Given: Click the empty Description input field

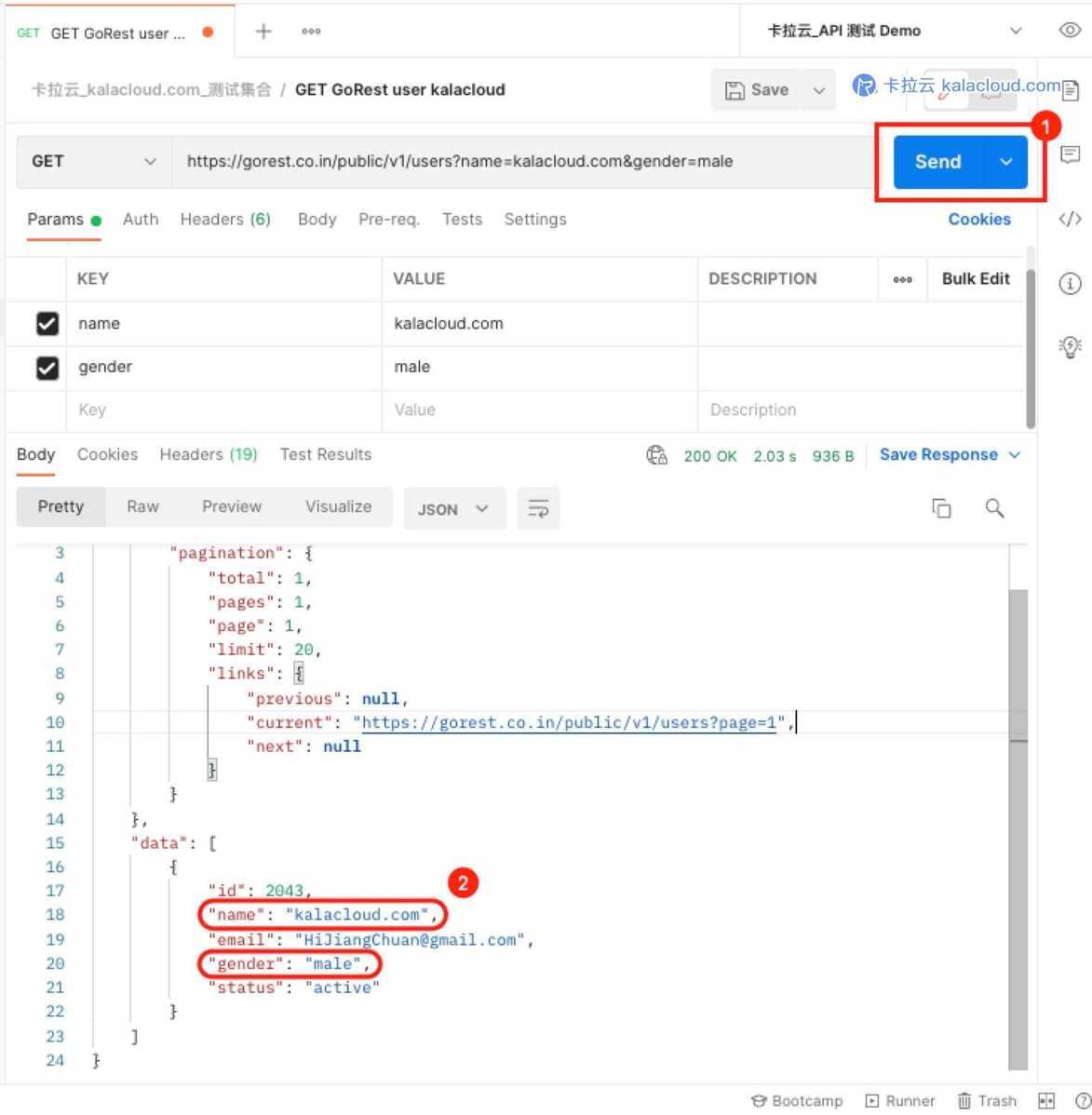Looking at the screenshot, I should point(861,410).
